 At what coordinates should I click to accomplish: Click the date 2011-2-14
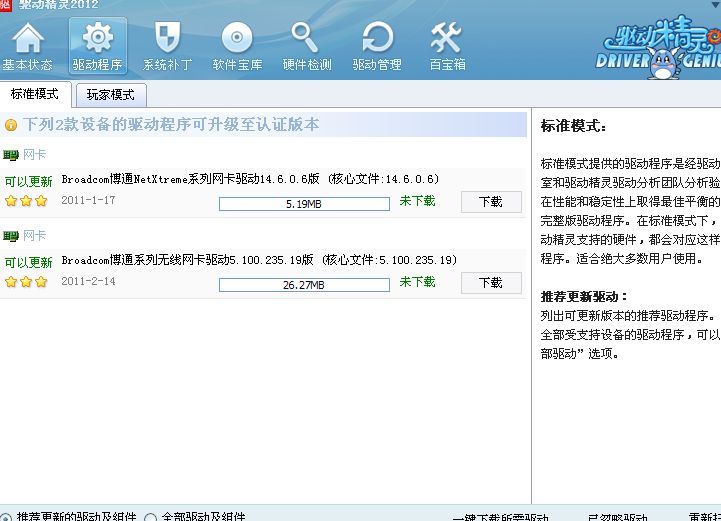pos(88,281)
